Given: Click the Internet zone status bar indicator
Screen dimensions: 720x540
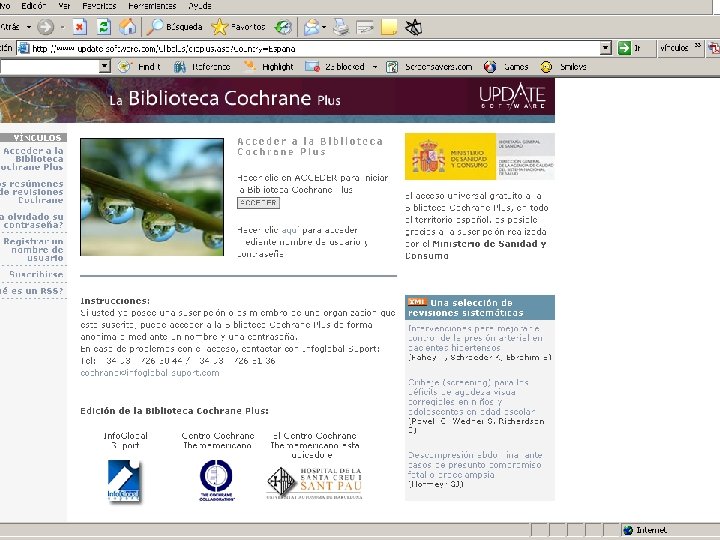Looking at the screenshot, I should [645, 530].
